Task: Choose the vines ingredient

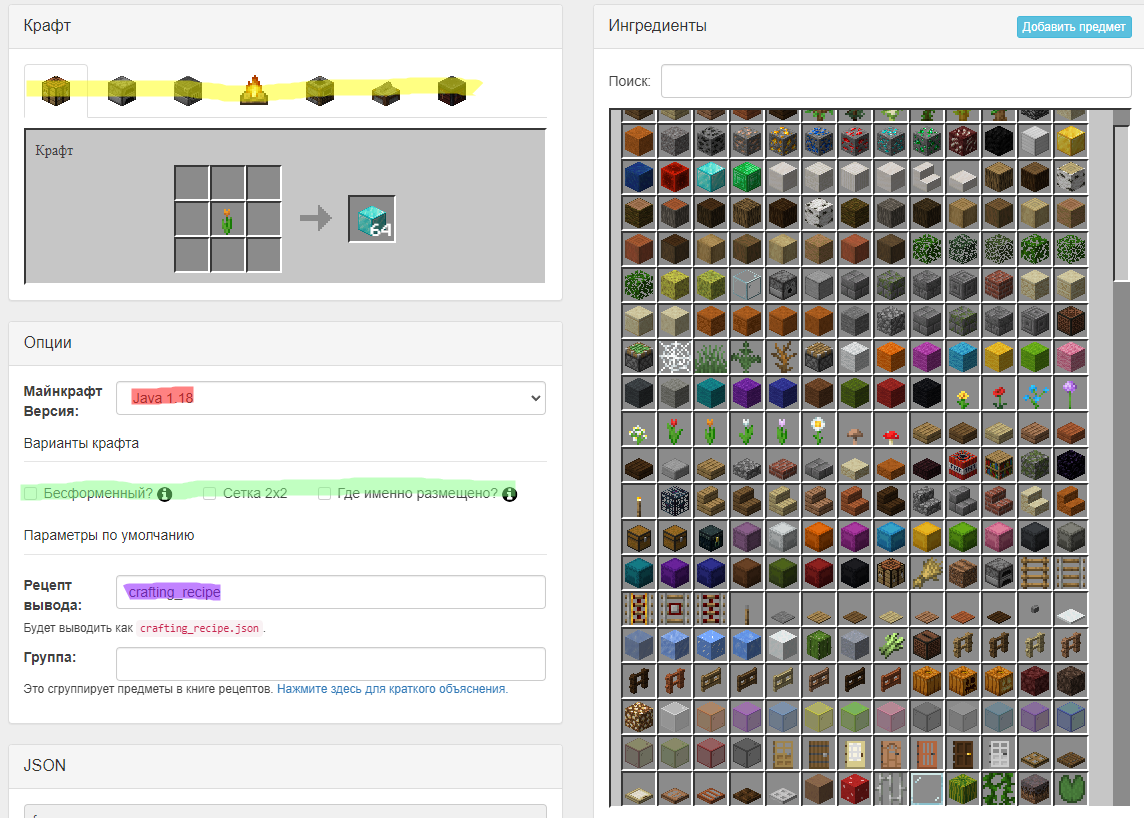Action: click(999, 789)
